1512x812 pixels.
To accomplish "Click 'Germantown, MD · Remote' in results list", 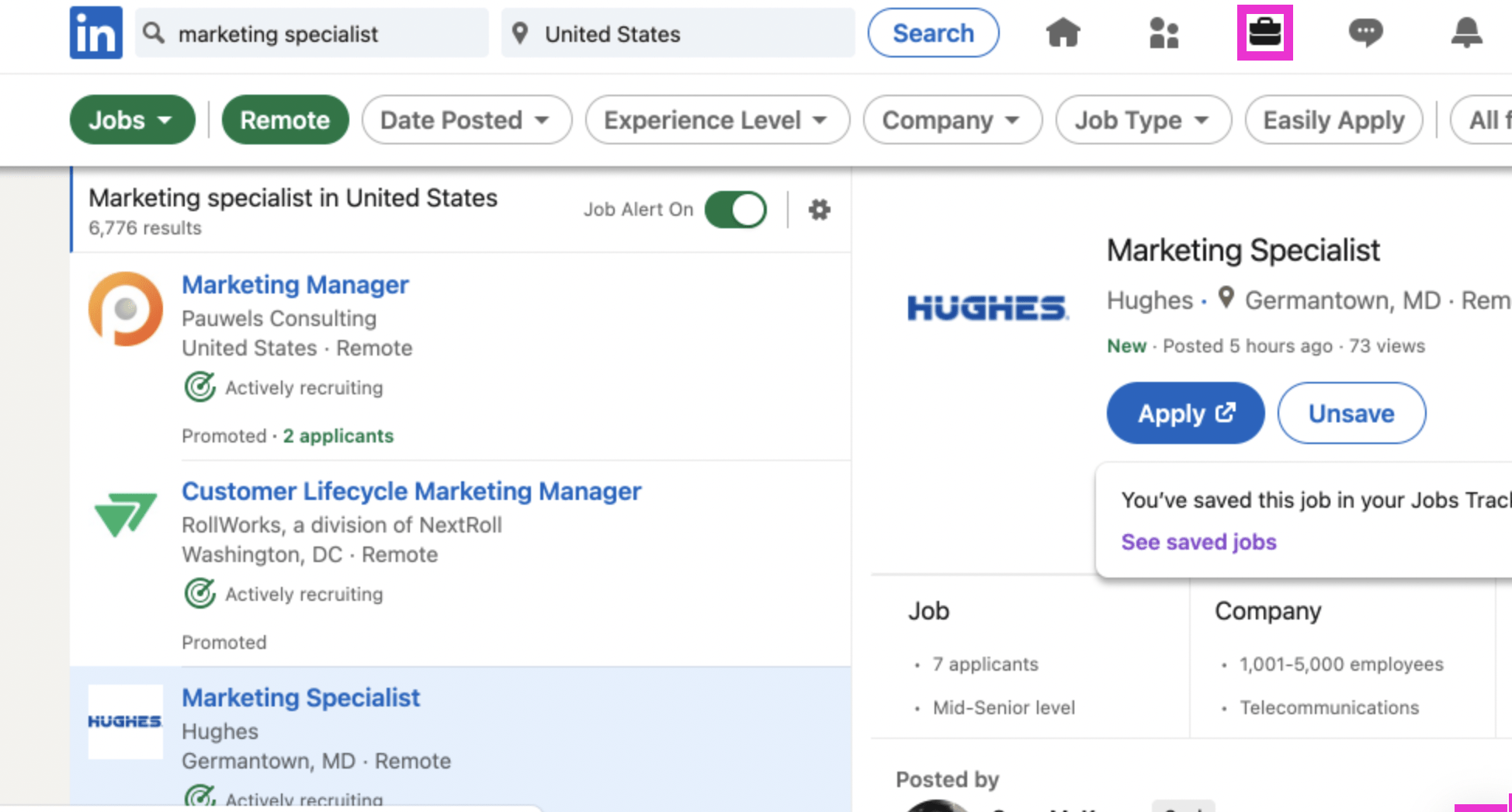I will point(316,761).
